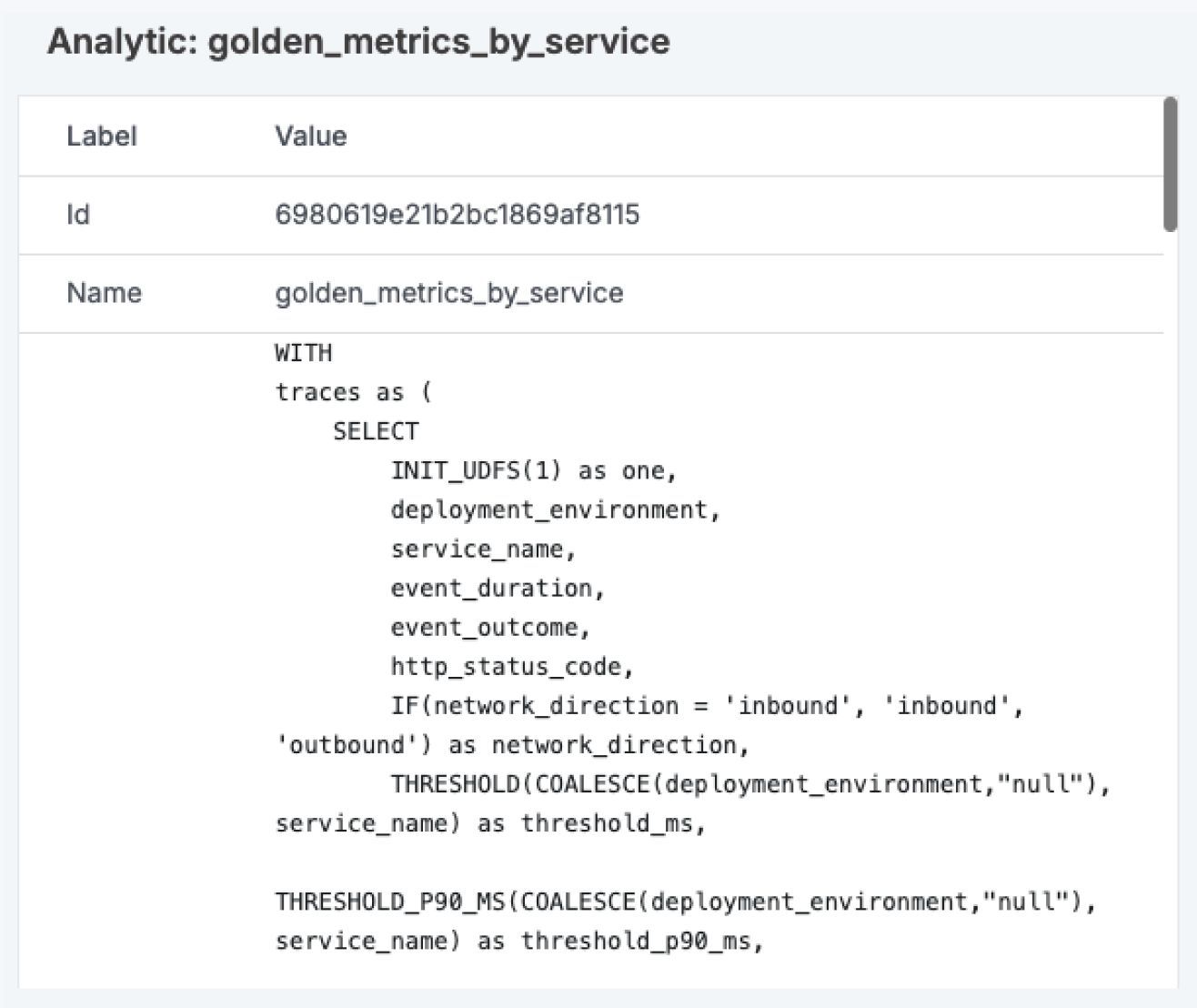The height and width of the screenshot is (1008, 1197).
Task: Select the Id value 6980619e21b2bc1869af8115
Action: click(458, 215)
